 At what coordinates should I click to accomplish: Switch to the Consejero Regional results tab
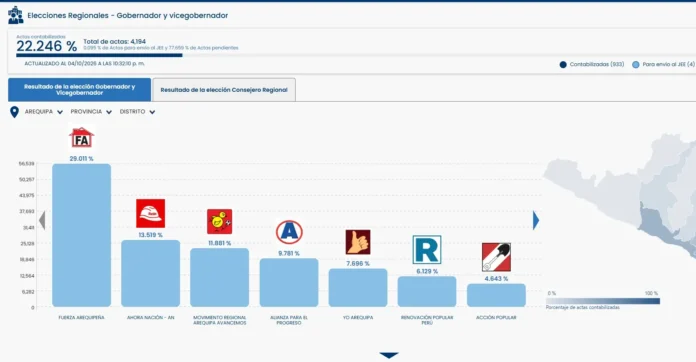coord(224,90)
